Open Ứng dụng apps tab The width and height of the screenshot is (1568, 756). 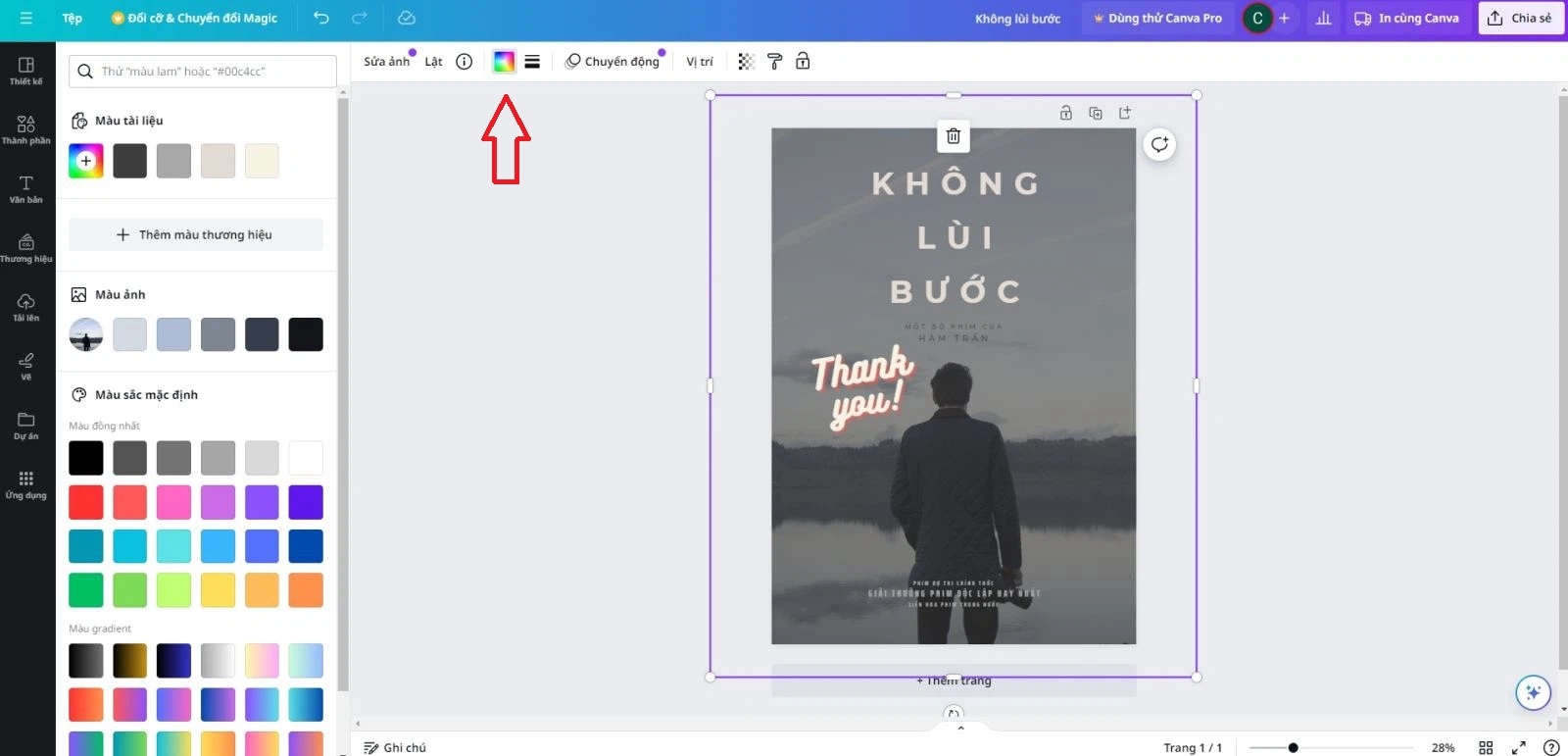[26, 484]
